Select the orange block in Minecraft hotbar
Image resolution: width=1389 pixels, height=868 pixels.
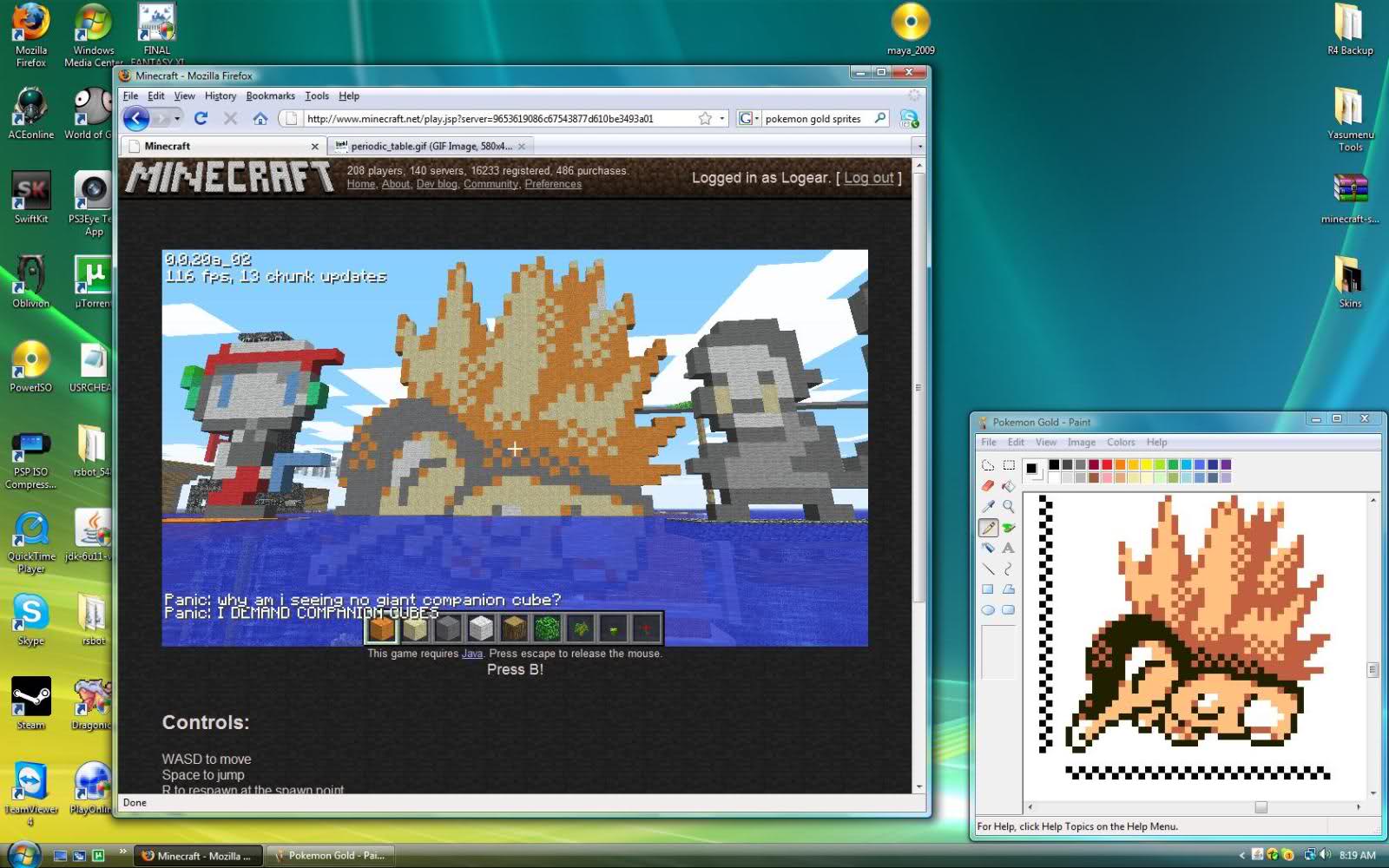381,628
